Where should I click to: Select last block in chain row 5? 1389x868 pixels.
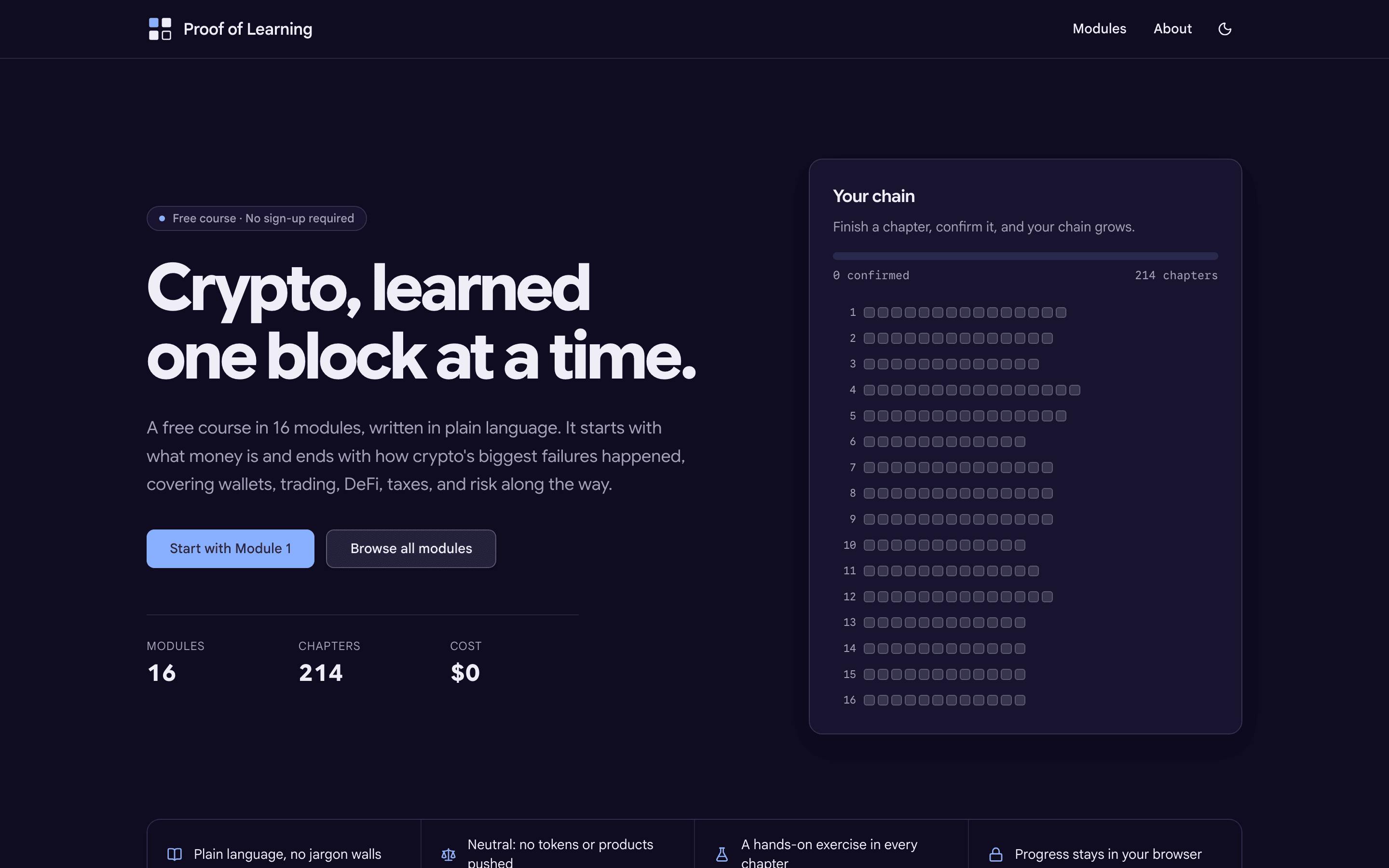click(1061, 416)
